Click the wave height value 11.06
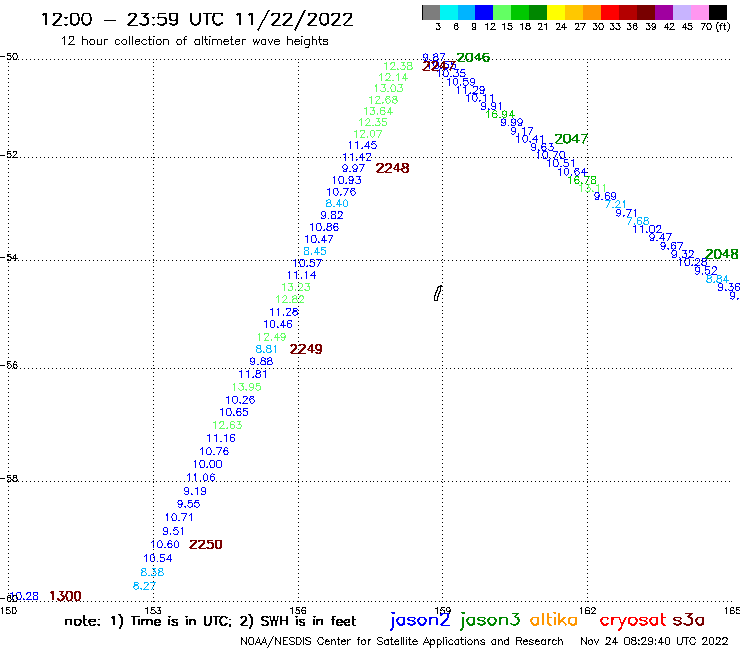 201,478
